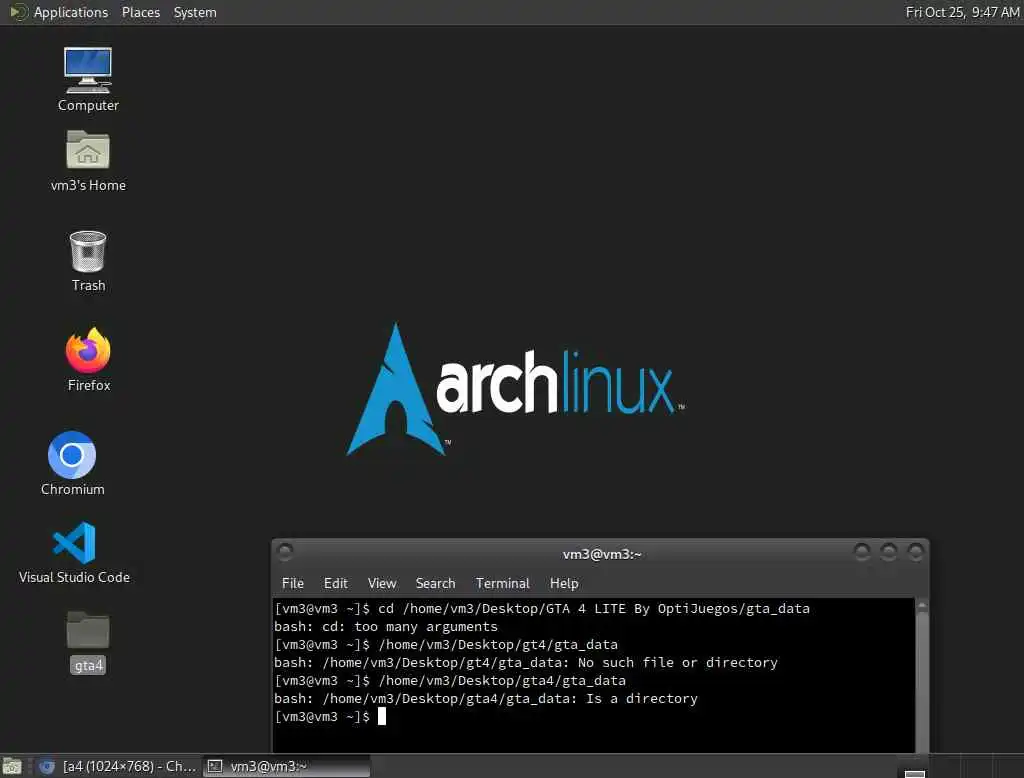The width and height of the screenshot is (1024, 778).
Task: Maximize the vm3@vm3 terminal window
Action: pos(889,553)
